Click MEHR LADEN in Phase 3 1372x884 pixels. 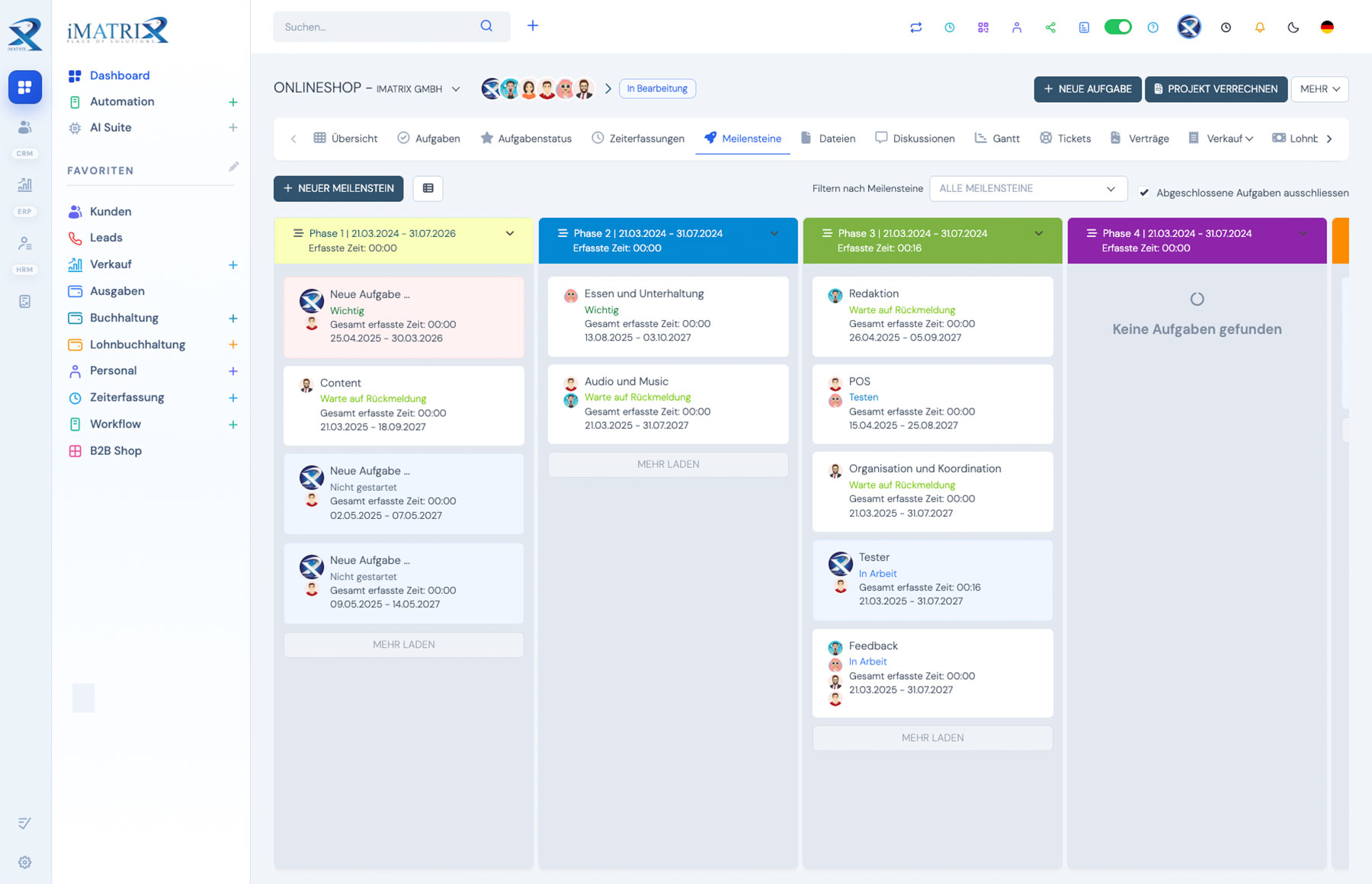tap(933, 738)
